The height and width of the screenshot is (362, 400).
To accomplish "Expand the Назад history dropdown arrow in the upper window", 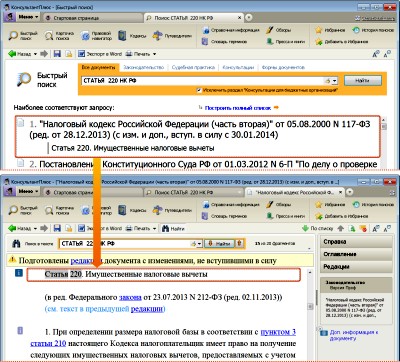I will [35, 54].
